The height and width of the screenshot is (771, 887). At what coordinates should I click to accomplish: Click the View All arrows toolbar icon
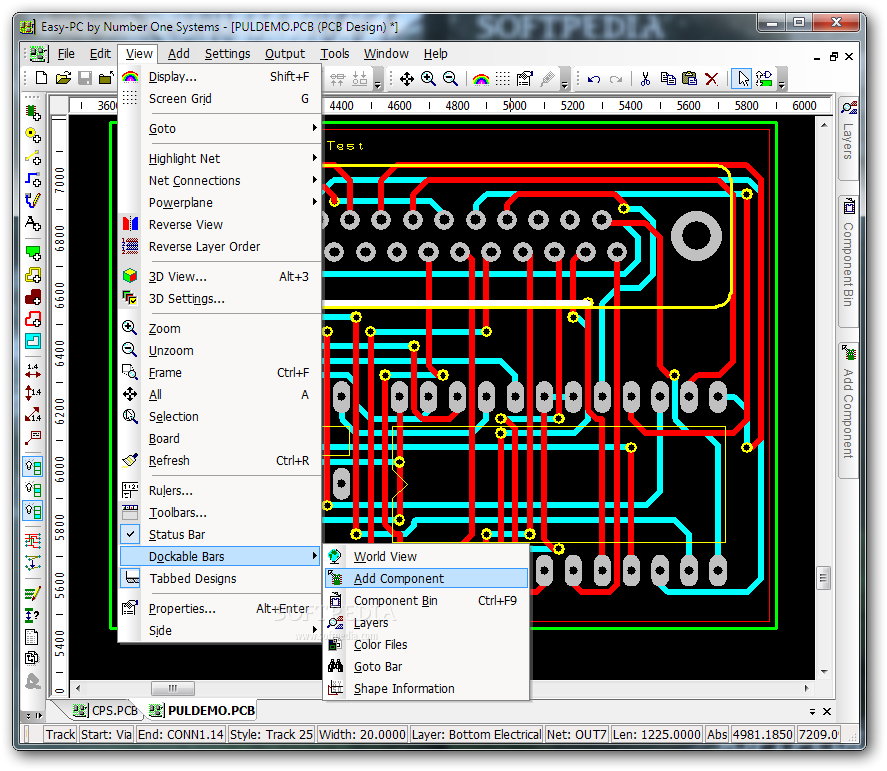406,79
